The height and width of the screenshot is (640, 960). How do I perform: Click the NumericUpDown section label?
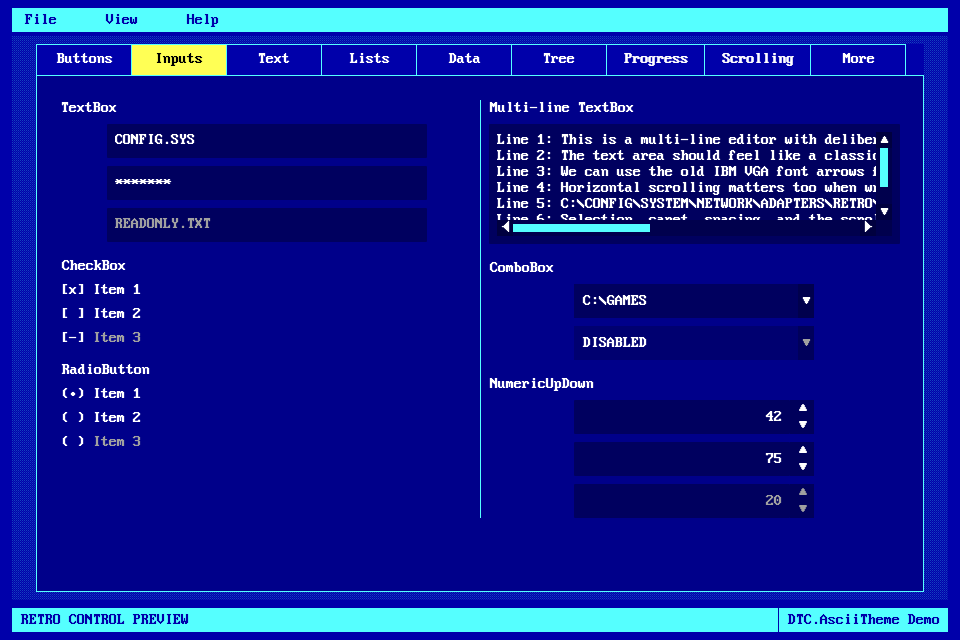[x=541, y=384]
